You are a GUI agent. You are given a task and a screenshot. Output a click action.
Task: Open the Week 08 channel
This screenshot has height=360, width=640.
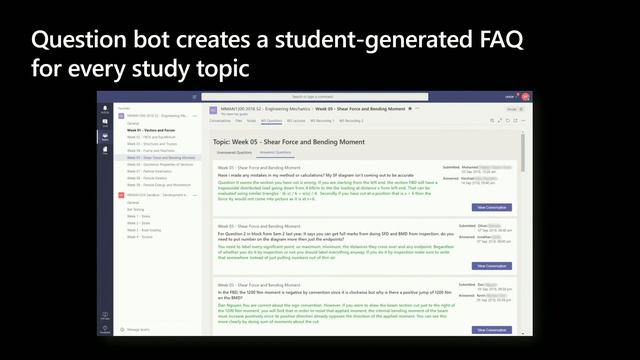(147, 178)
